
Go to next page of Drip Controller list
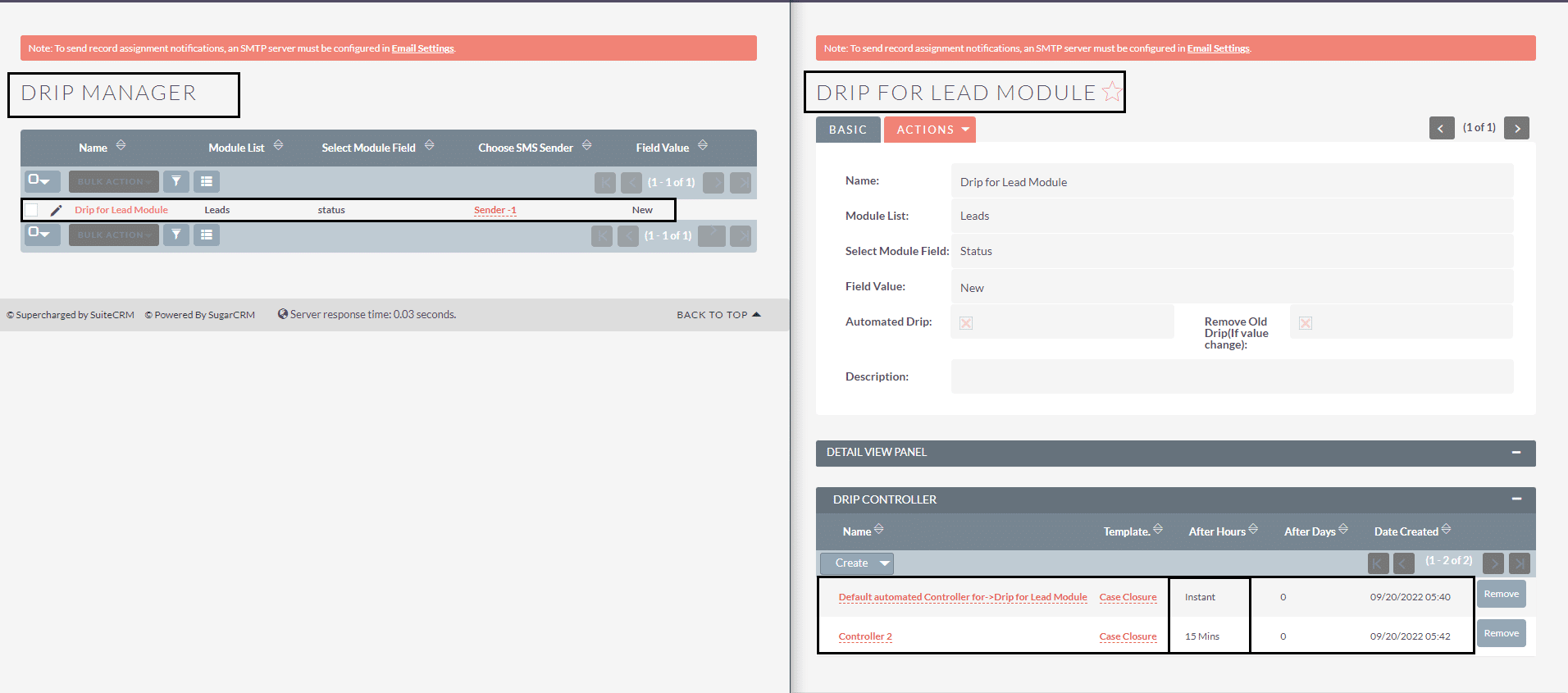(1493, 563)
